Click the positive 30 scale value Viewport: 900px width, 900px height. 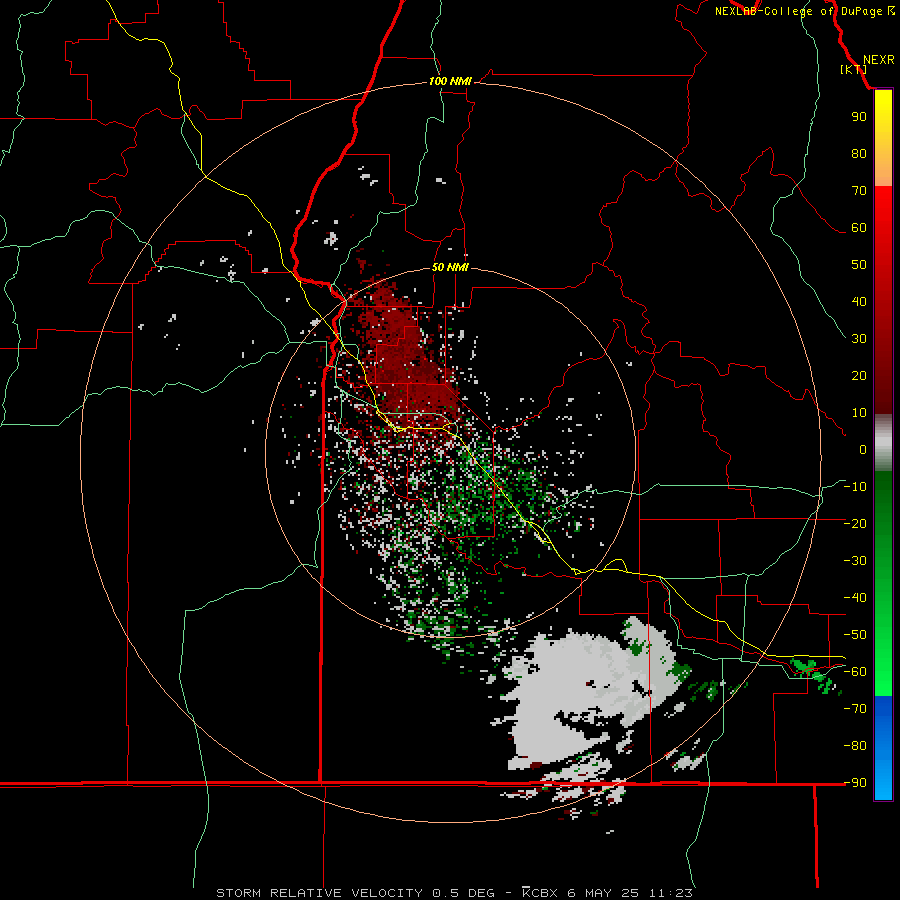[x=859, y=339]
